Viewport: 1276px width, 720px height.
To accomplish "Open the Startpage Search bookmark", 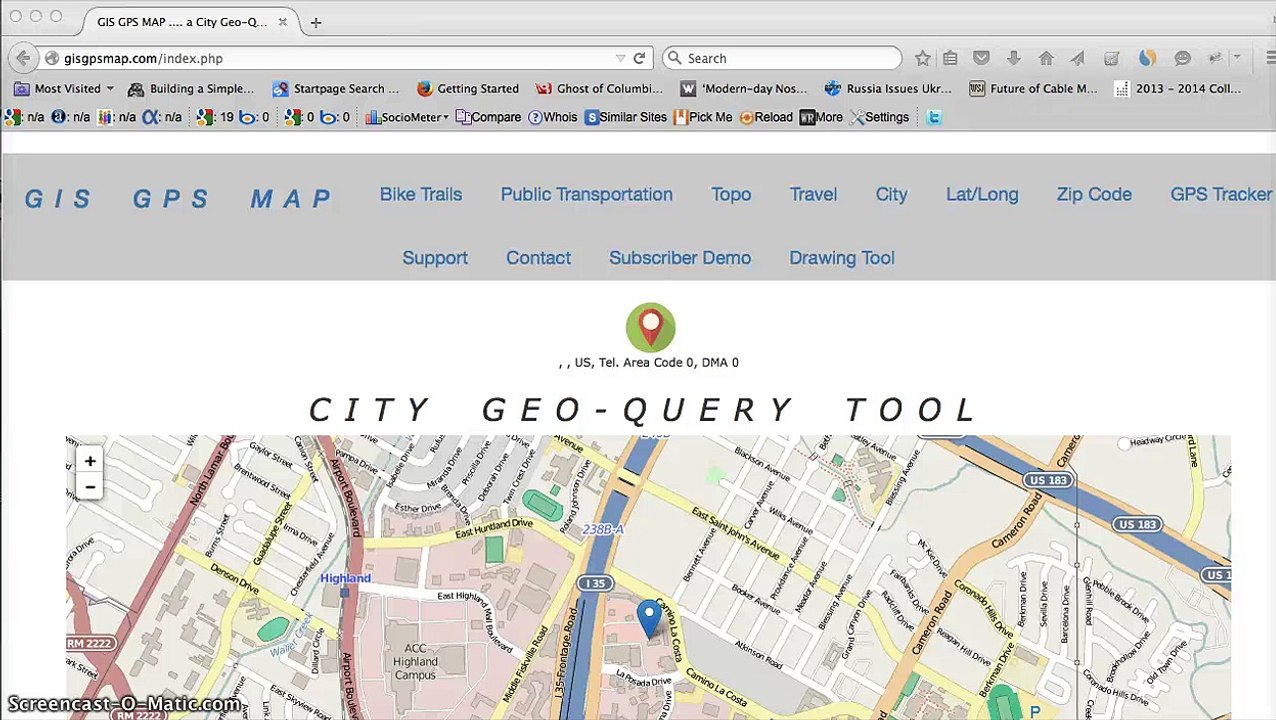I will tap(335, 88).
